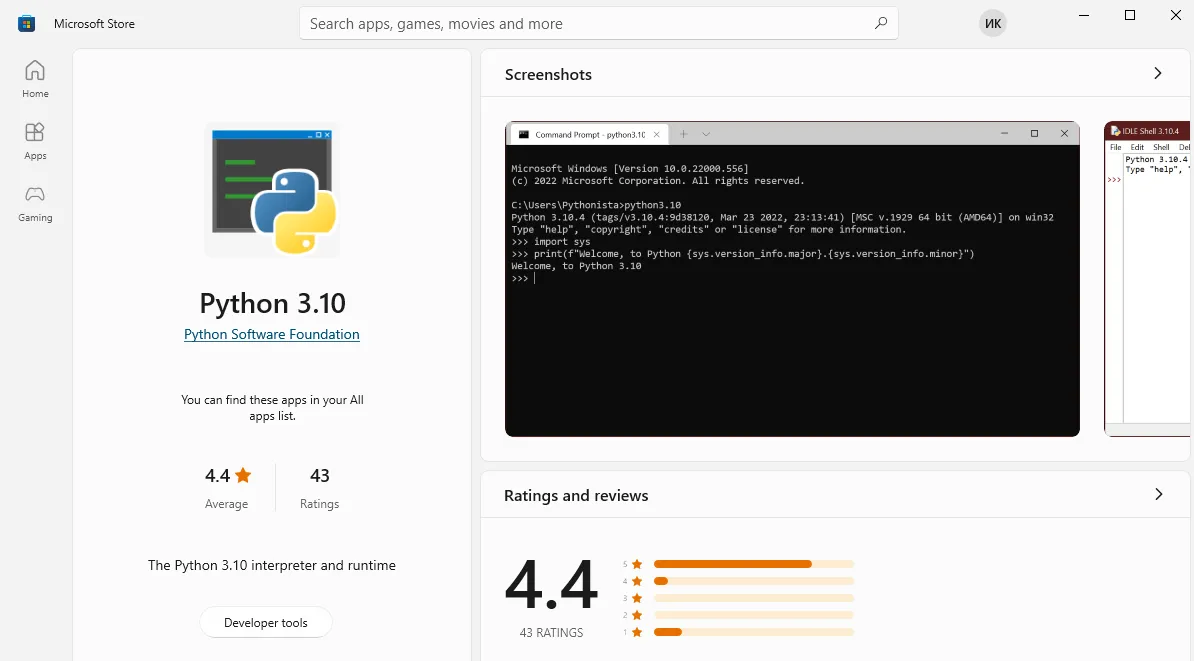Click the 1-star rating bar
The image size is (1194, 661).
(754, 632)
